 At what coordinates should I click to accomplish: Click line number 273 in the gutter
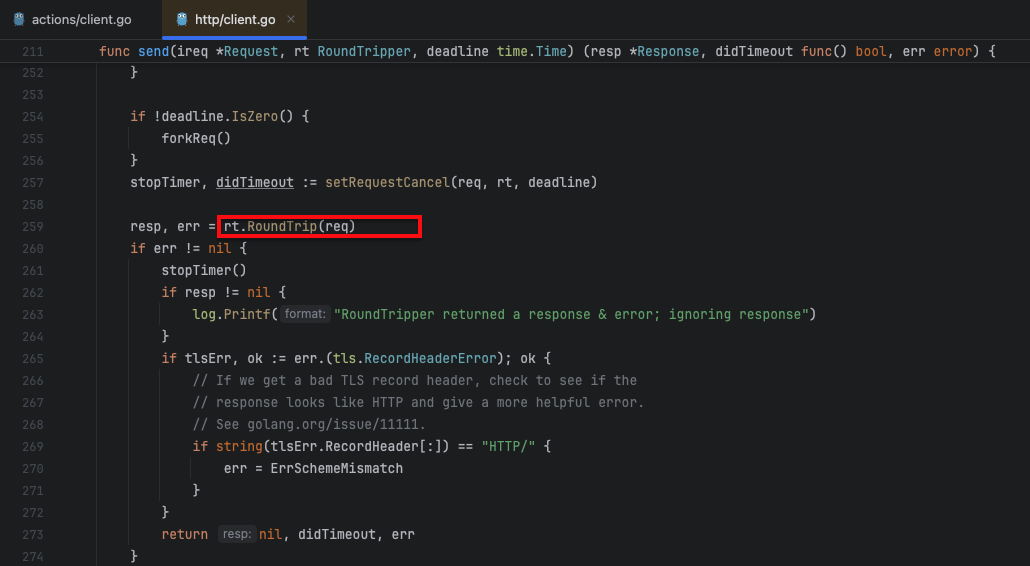click(x=32, y=534)
